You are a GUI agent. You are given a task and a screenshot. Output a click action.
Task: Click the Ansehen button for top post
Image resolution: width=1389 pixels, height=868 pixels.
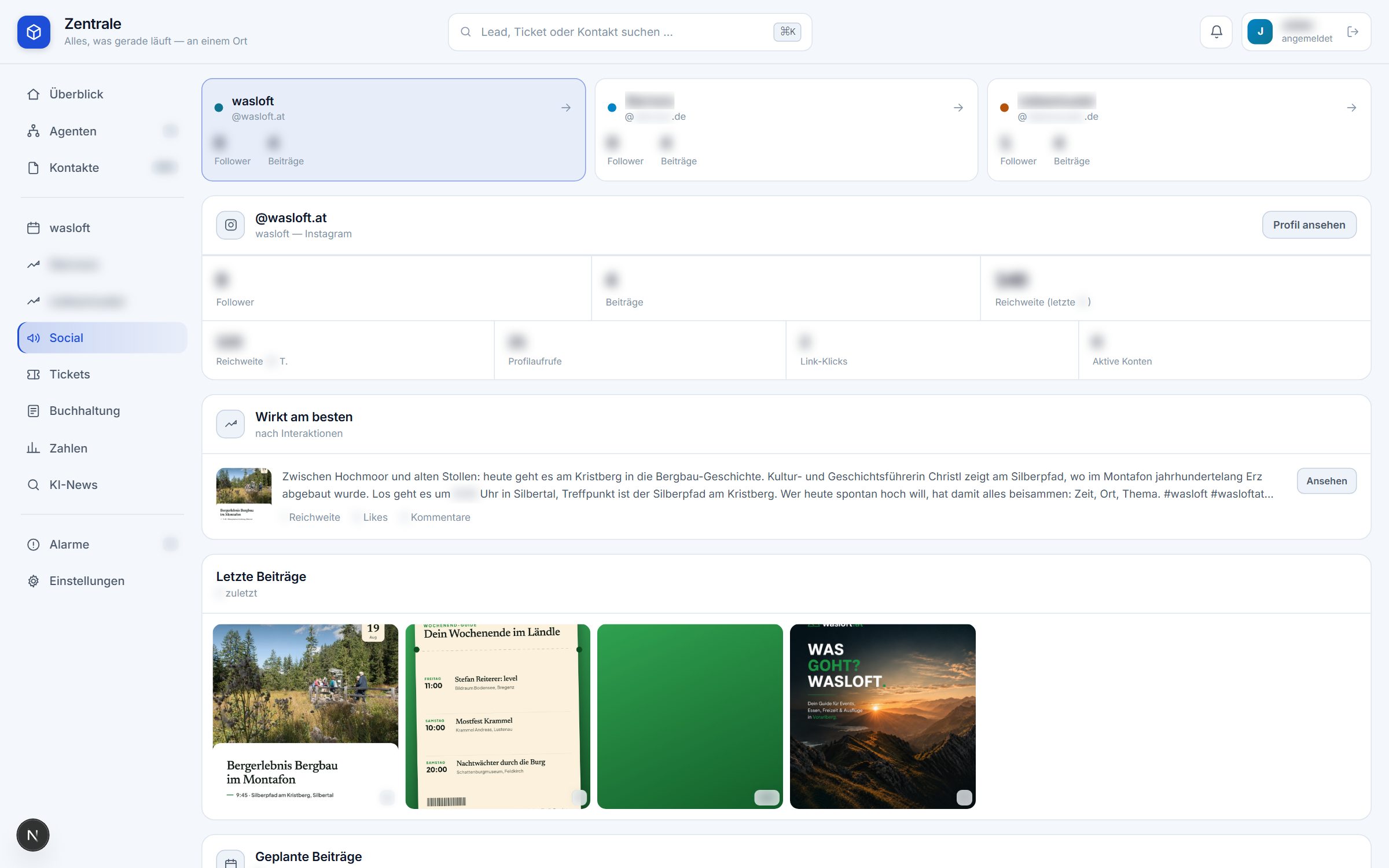point(1326,481)
